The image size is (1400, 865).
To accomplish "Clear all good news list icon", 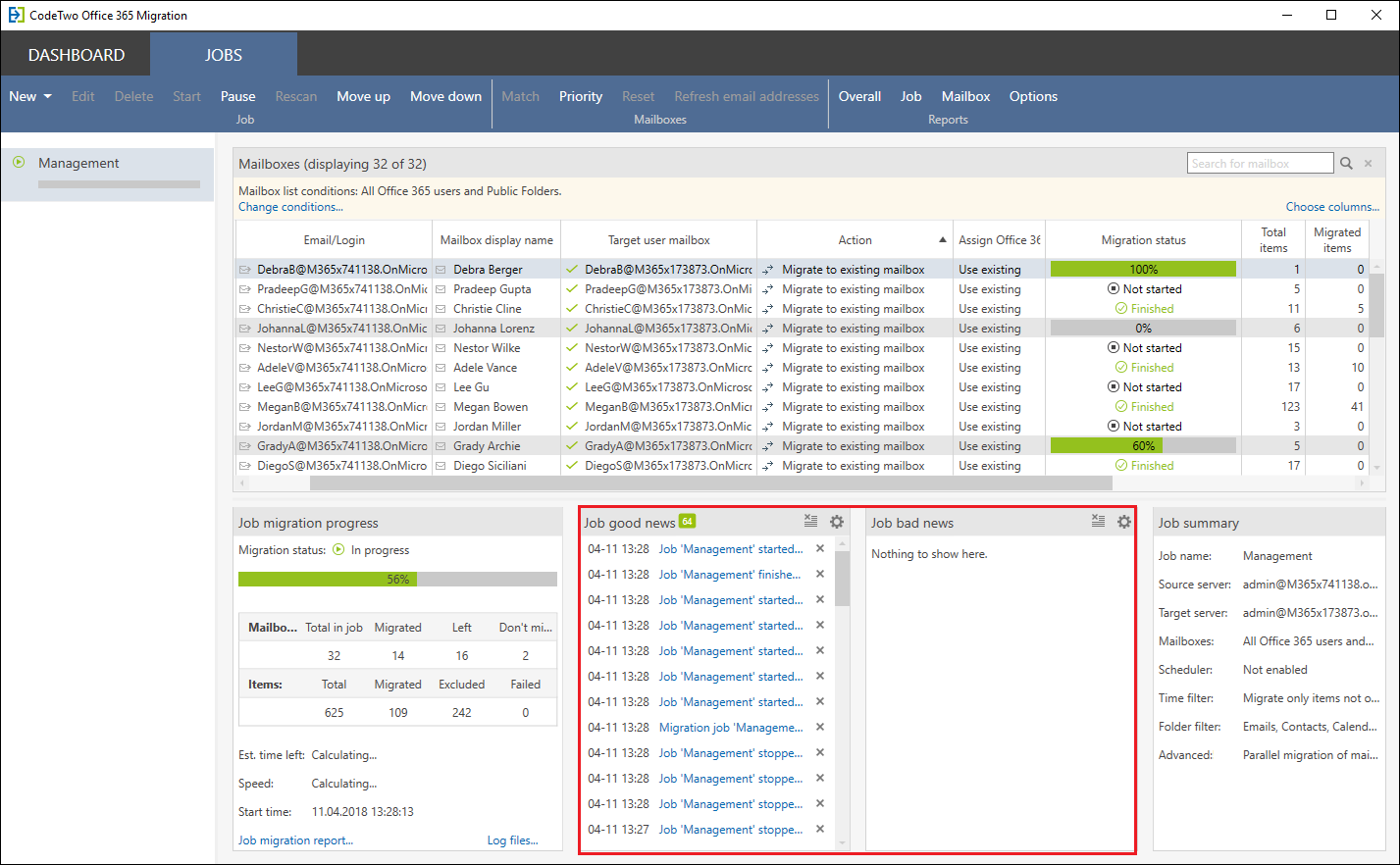I will (810, 521).
